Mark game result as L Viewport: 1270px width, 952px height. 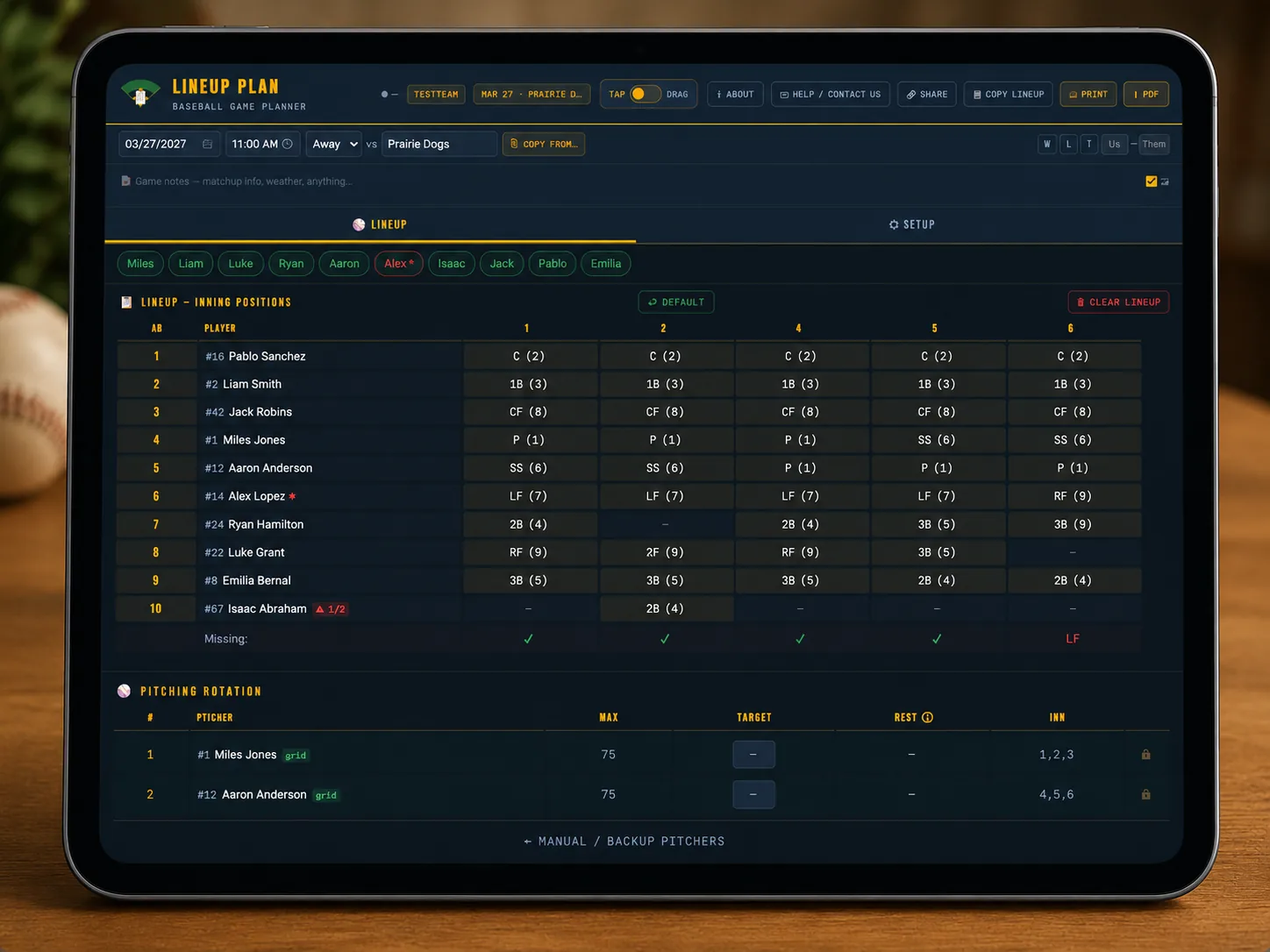coord(1068,144)
